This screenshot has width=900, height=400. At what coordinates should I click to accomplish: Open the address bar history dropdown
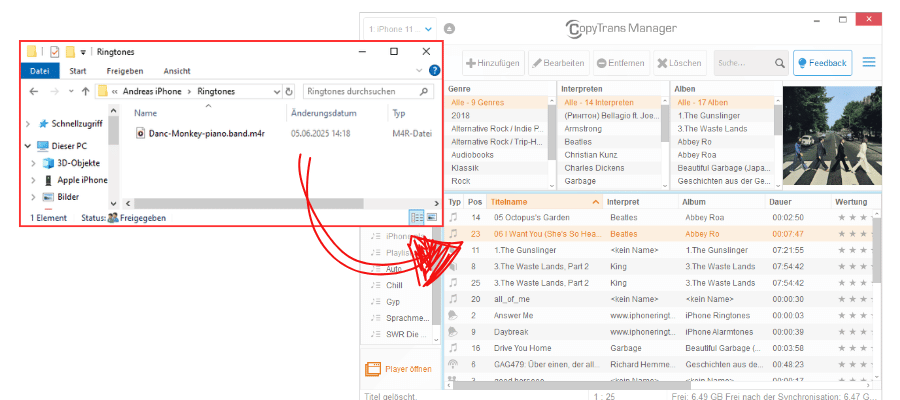[277, 91]
